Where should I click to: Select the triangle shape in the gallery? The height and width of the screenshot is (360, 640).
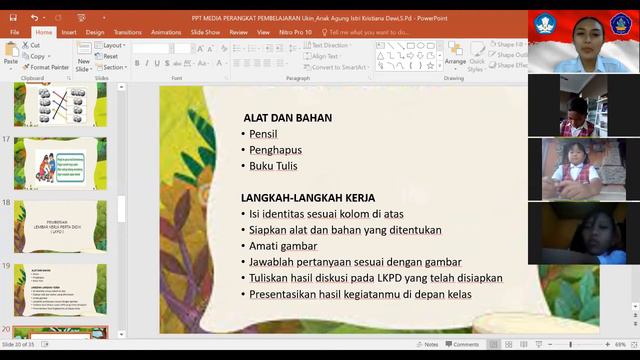click(380, 56)
